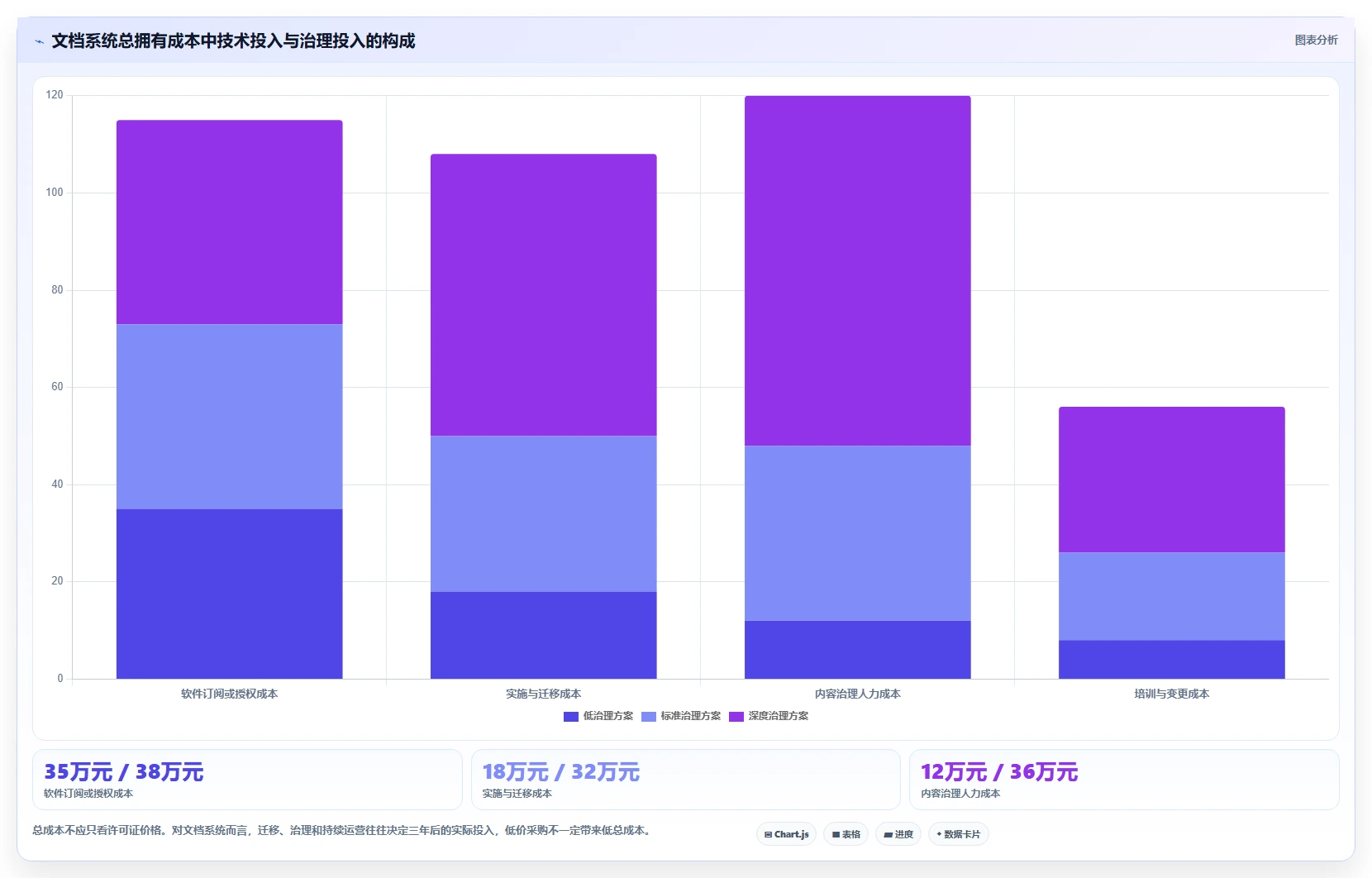Click the 软件订阅或授权成本 x-axis label
Image resolution: width=1372 pixels, height=878 pixels.
(x=229, y=694)
